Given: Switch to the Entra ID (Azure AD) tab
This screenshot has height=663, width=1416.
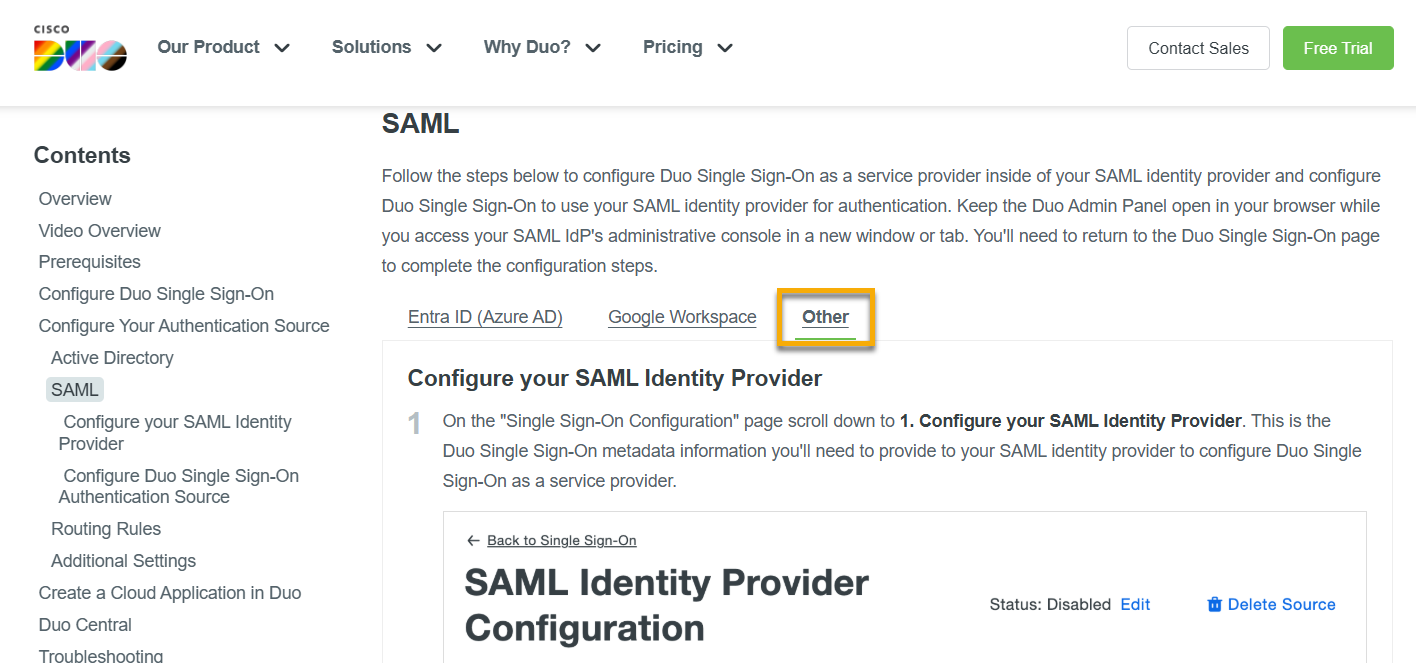Looking at the screenshot, I should click(x=484, y=316).
